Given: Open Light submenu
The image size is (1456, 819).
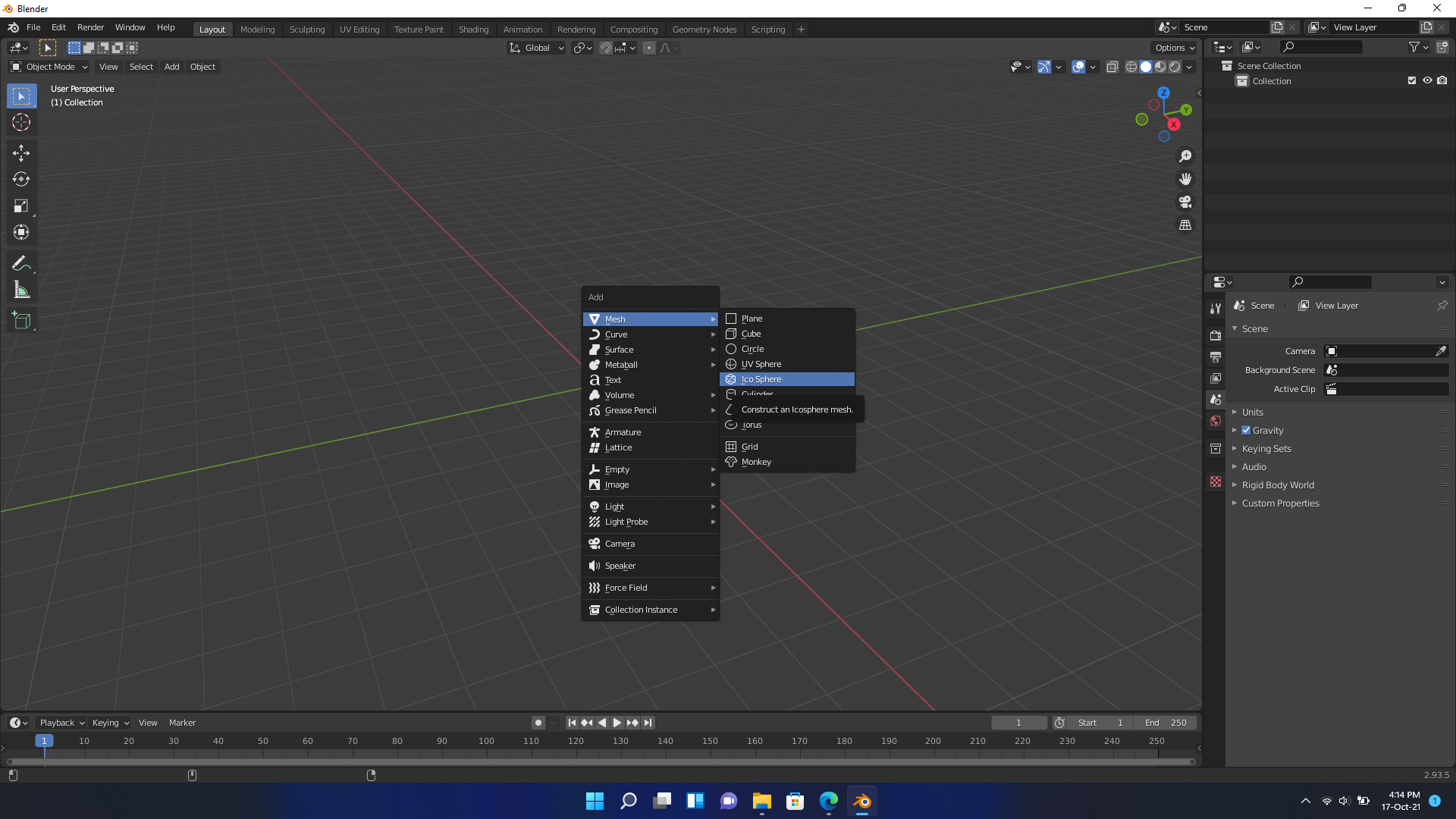Looking at the screenshot, I should click(x=651, y=507).
